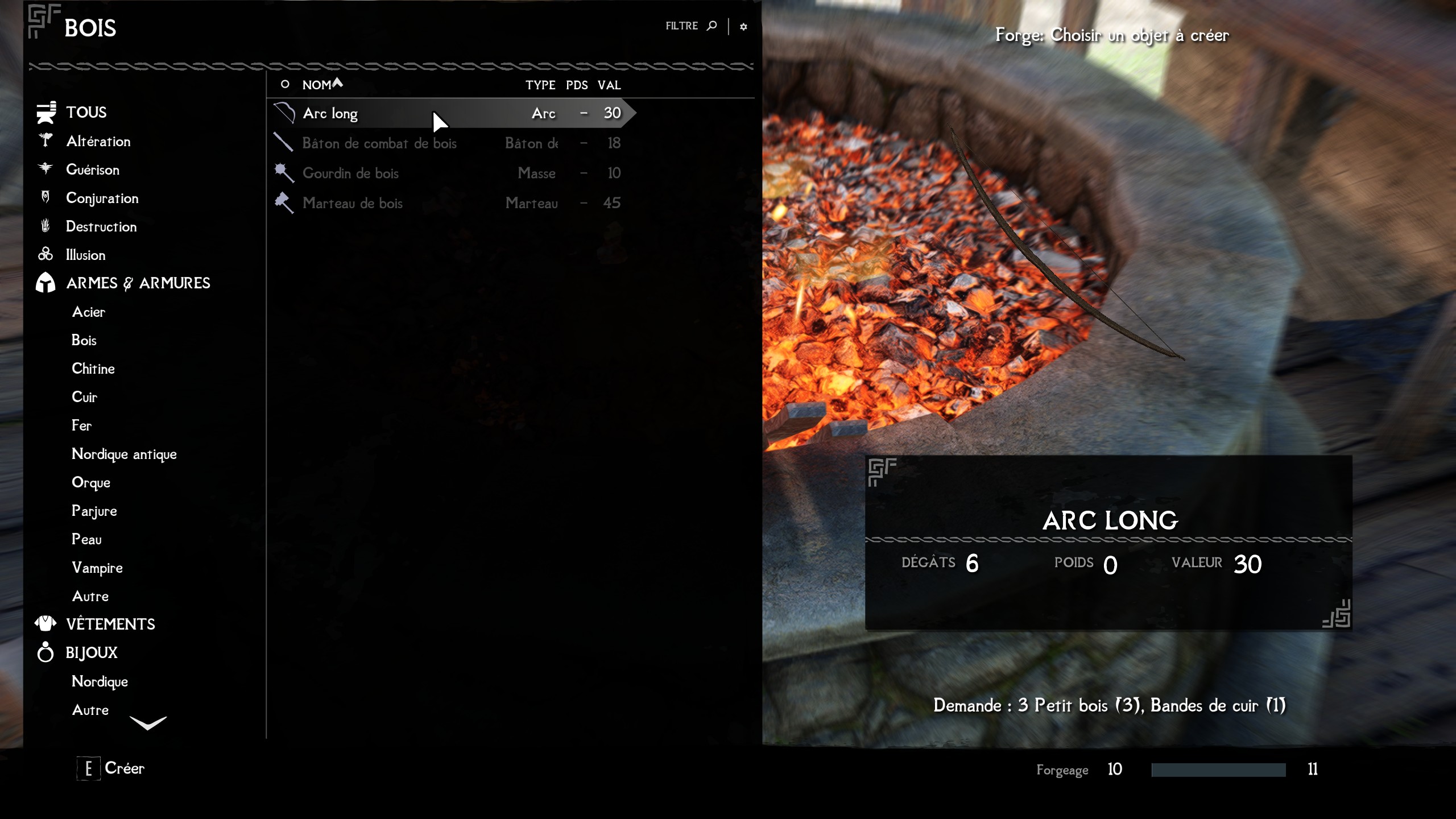Select Bâton de combat de bois
This screenshot has width=1456, height=819.
pos(452,143)
